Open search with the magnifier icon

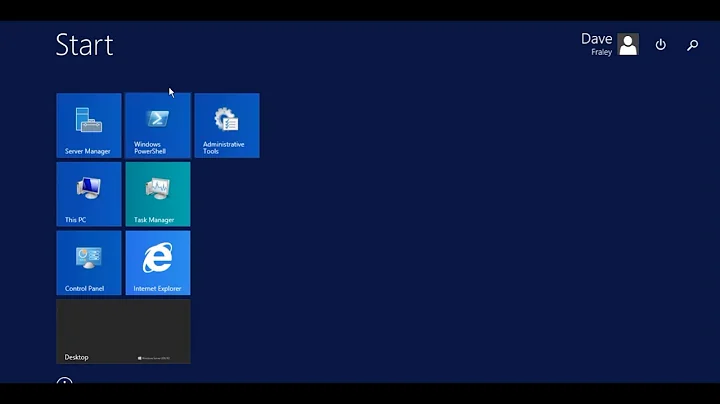[692, 45]
